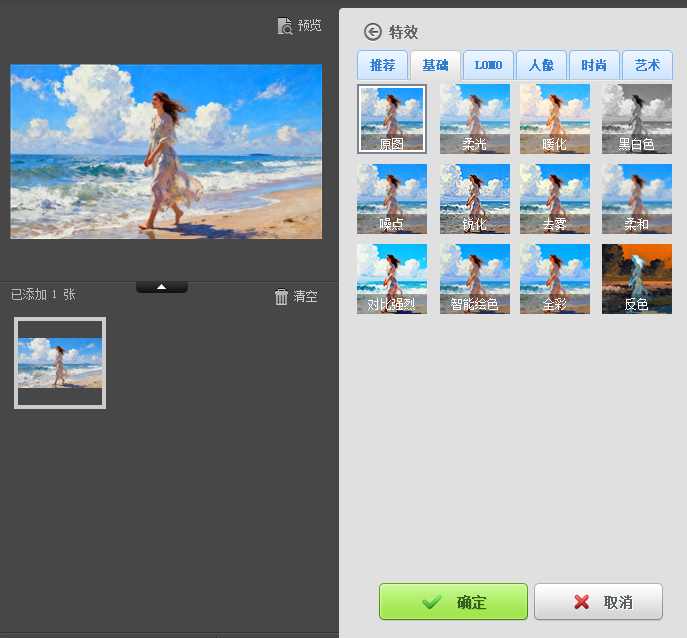Select the 艺术 tab
687x638 pixels.
coord(647,65)
